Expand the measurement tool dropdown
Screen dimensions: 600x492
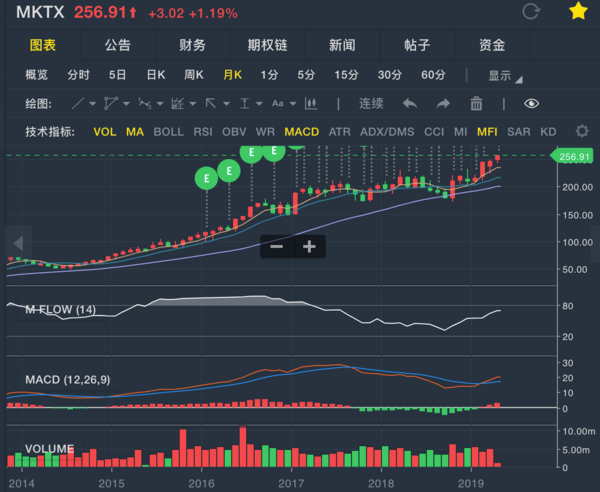pyautogui.click(x=259, y=104)
